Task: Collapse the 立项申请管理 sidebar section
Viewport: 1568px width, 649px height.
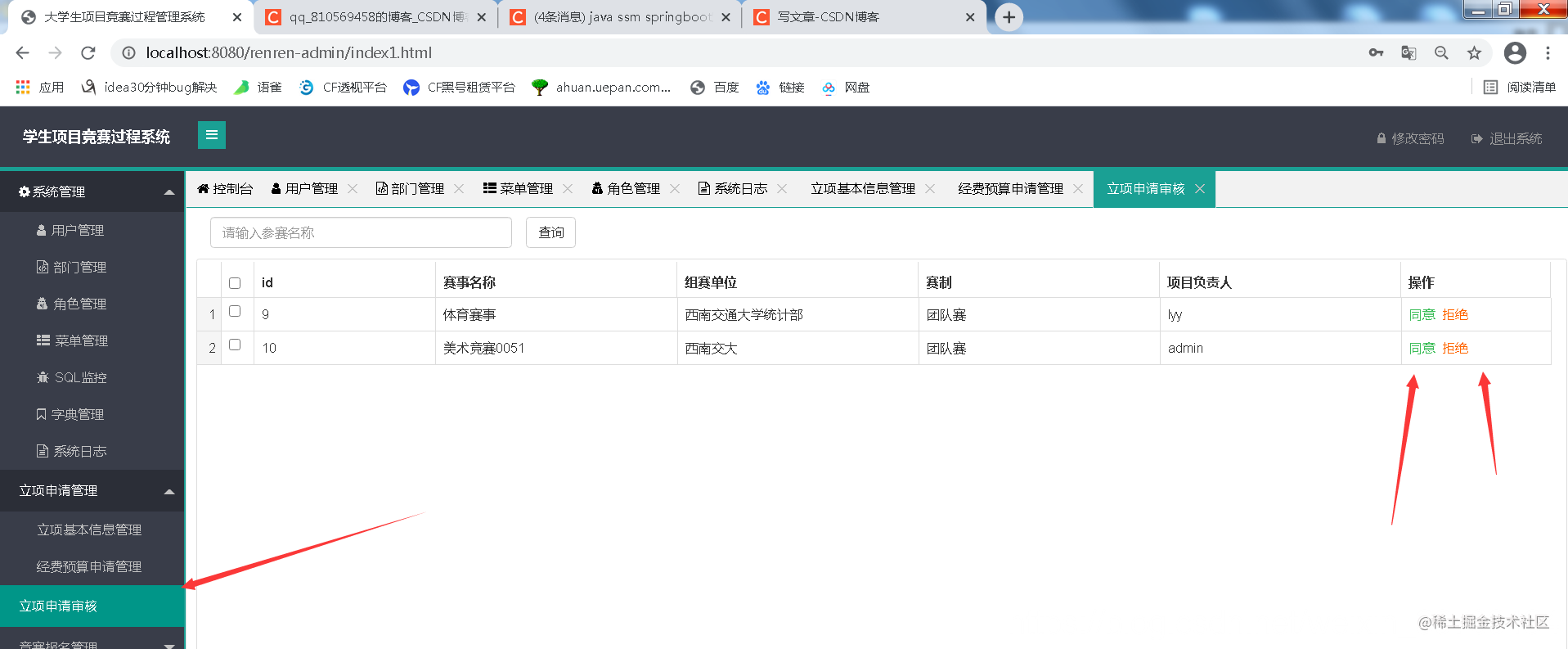Action: 92,490
